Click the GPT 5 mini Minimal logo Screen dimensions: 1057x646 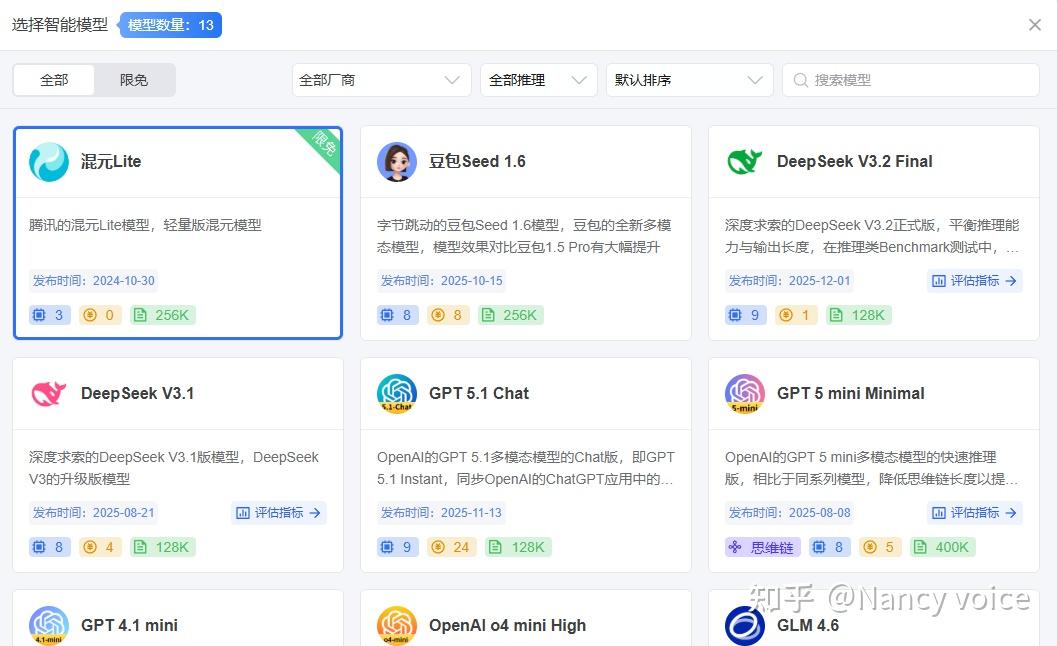point(745,394)
